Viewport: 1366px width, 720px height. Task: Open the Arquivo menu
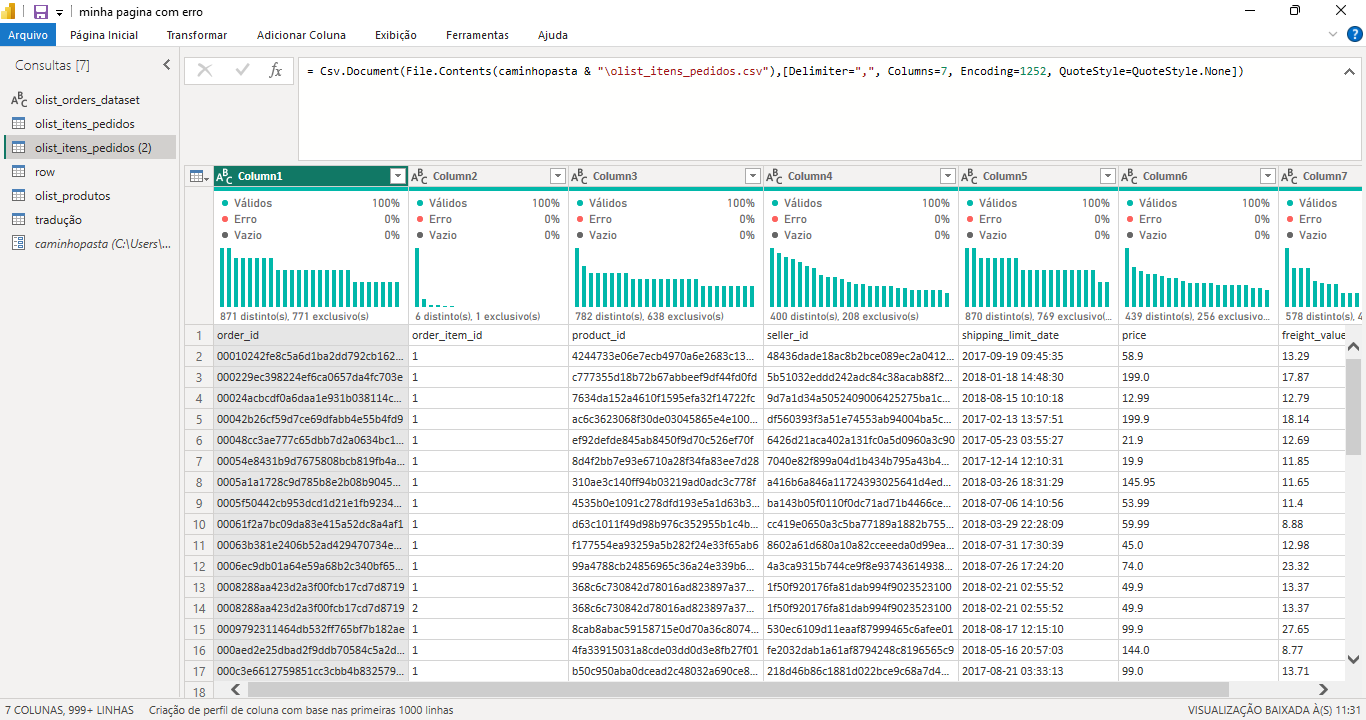pos(28,35)
